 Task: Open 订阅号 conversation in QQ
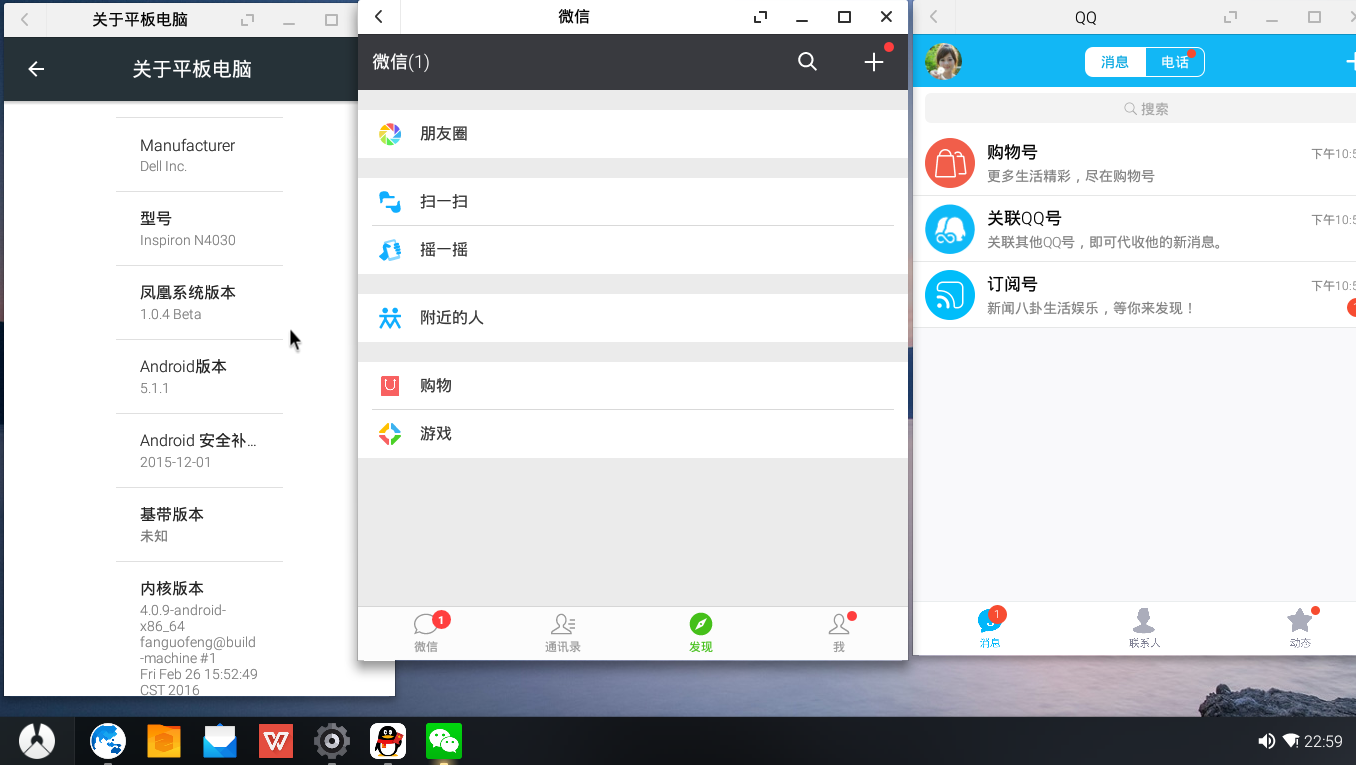pos(1134,295)
